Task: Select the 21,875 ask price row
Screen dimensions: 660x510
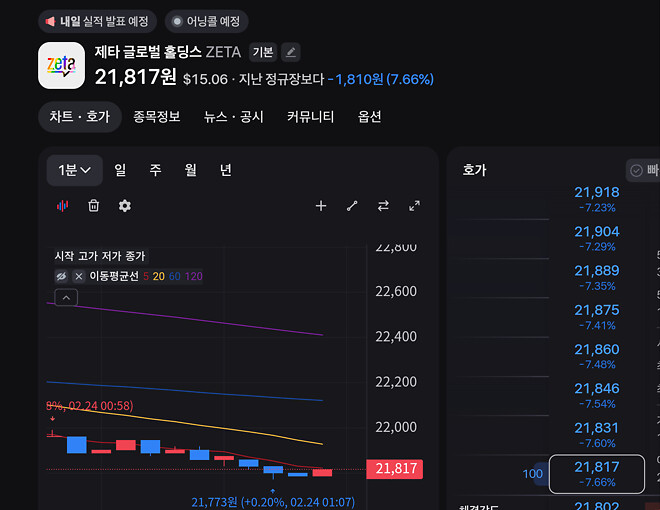Action: click(x=597, y=317)
